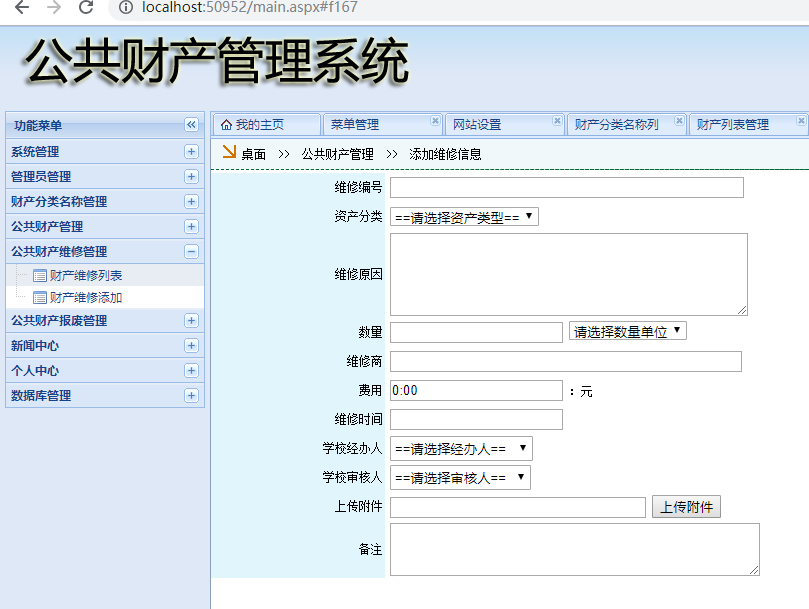Open the 资产分类 type dropdown
The height and width of the screenshot is (609, 809).
point(464,217)
